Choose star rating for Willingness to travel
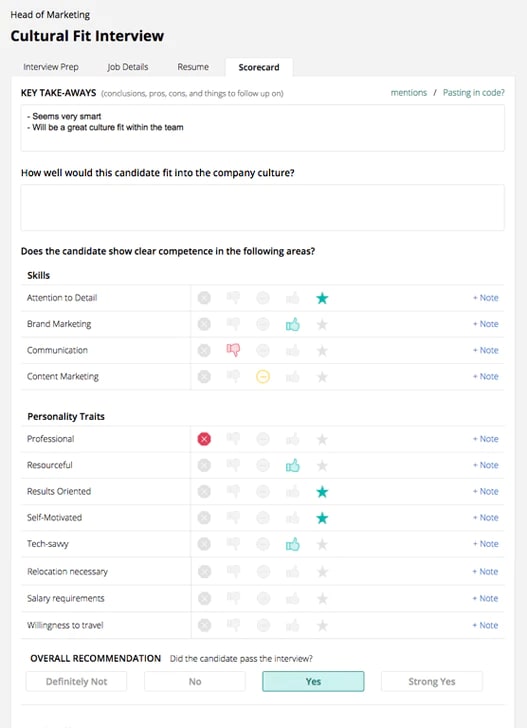527x728 pixels. pos(322,626)
